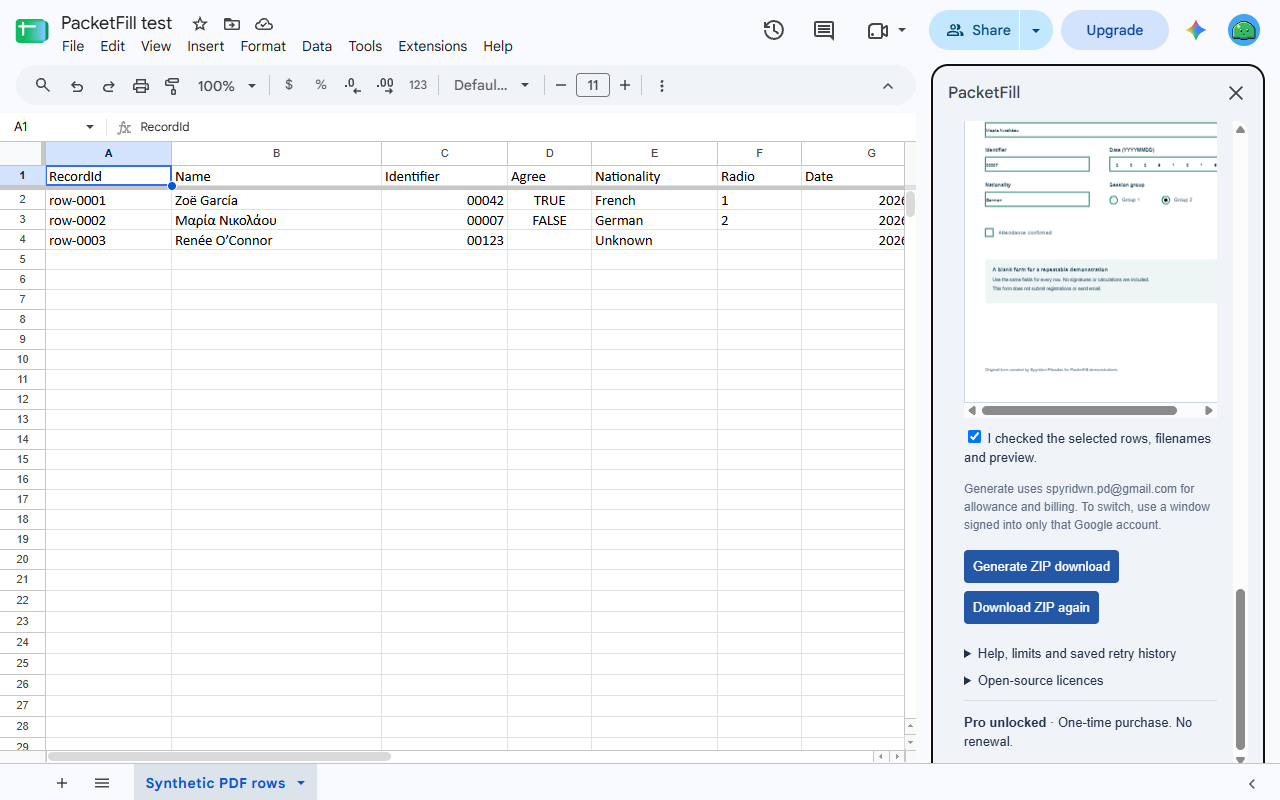Add a new sheet with plus icon
This screenshot has height=800, width=1280.
[62, 783]
